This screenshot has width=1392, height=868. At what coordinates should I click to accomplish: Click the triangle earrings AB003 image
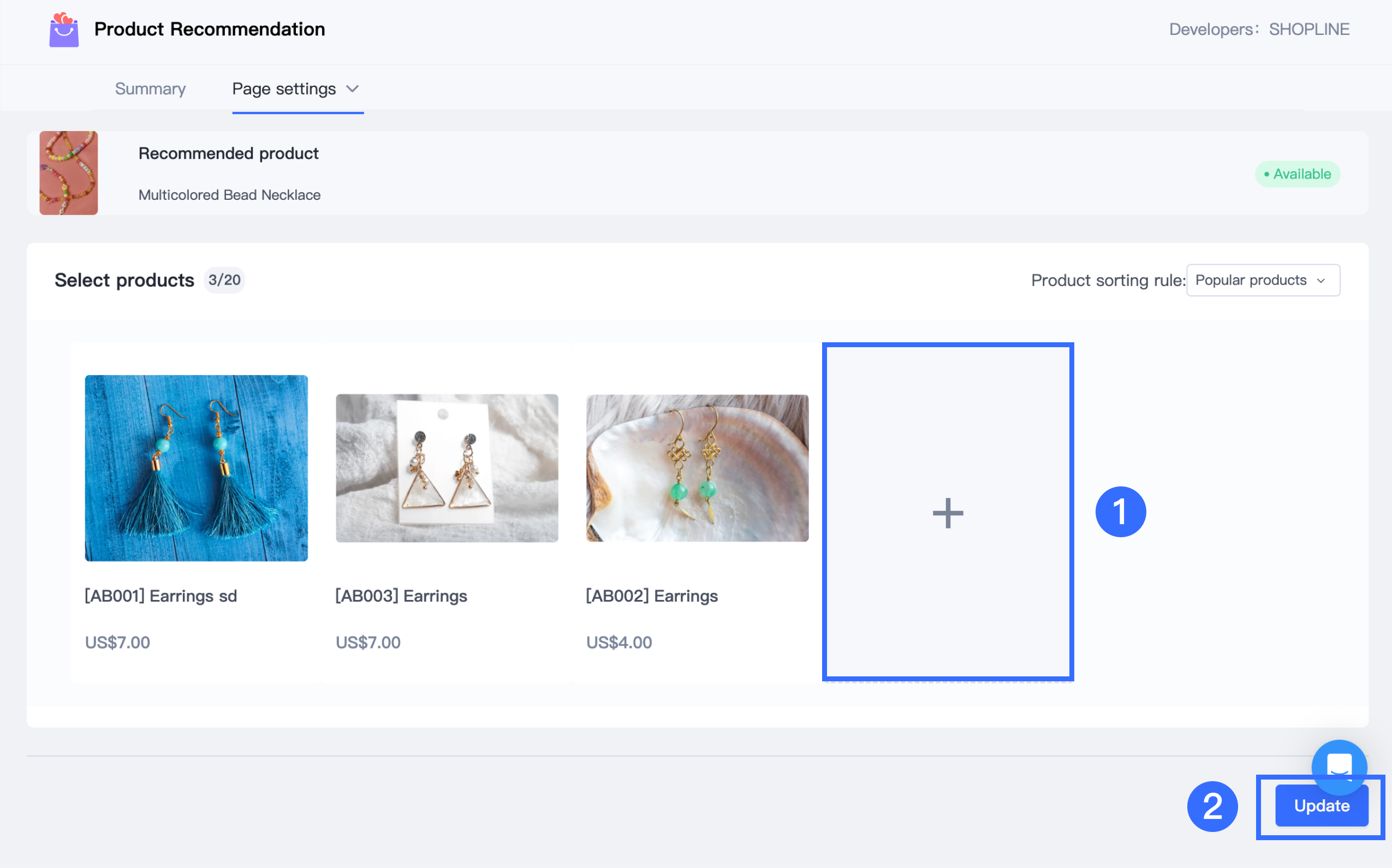point(447,468)
